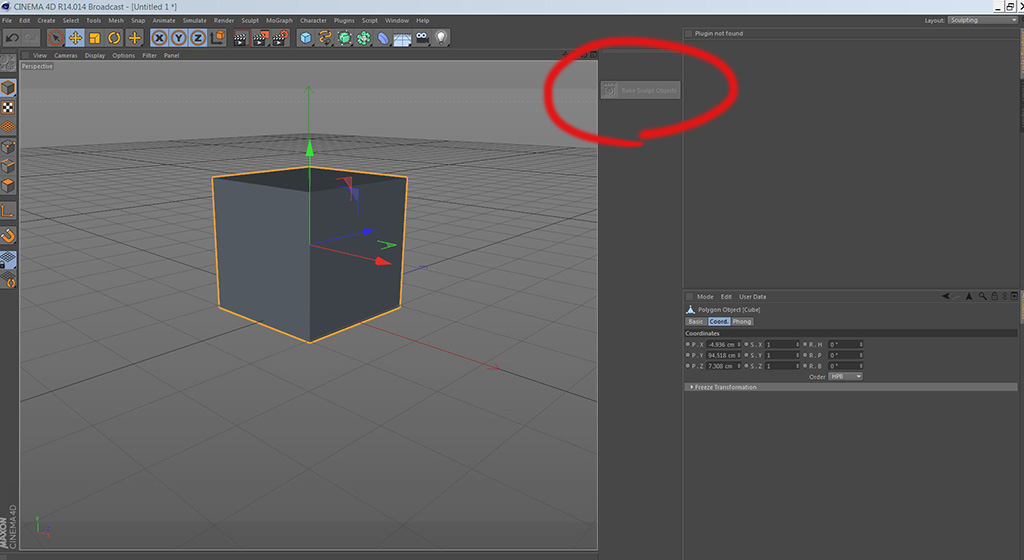The width and height of the screenshot is (1024, 560).
Task: Enable Workplane mode orange grid icon
Action: coord(8,127)
